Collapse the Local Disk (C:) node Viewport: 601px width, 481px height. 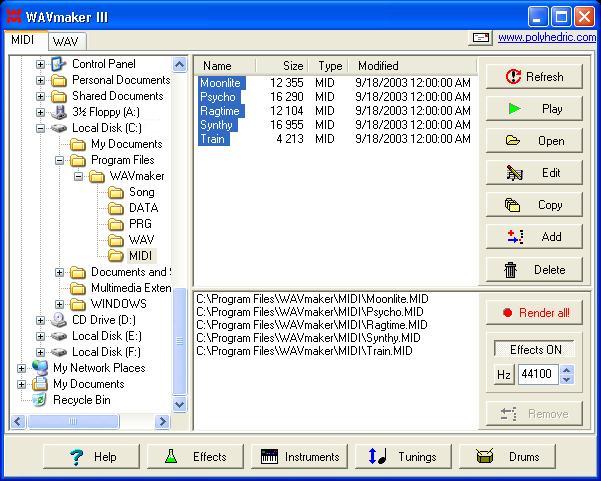pyautogui.click(x=41, y=128)
